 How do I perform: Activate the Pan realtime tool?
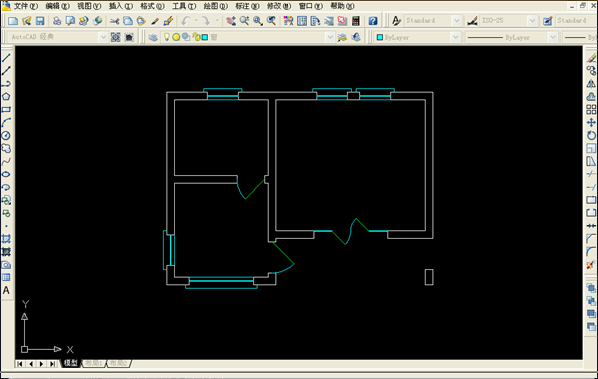coord(231,21)
